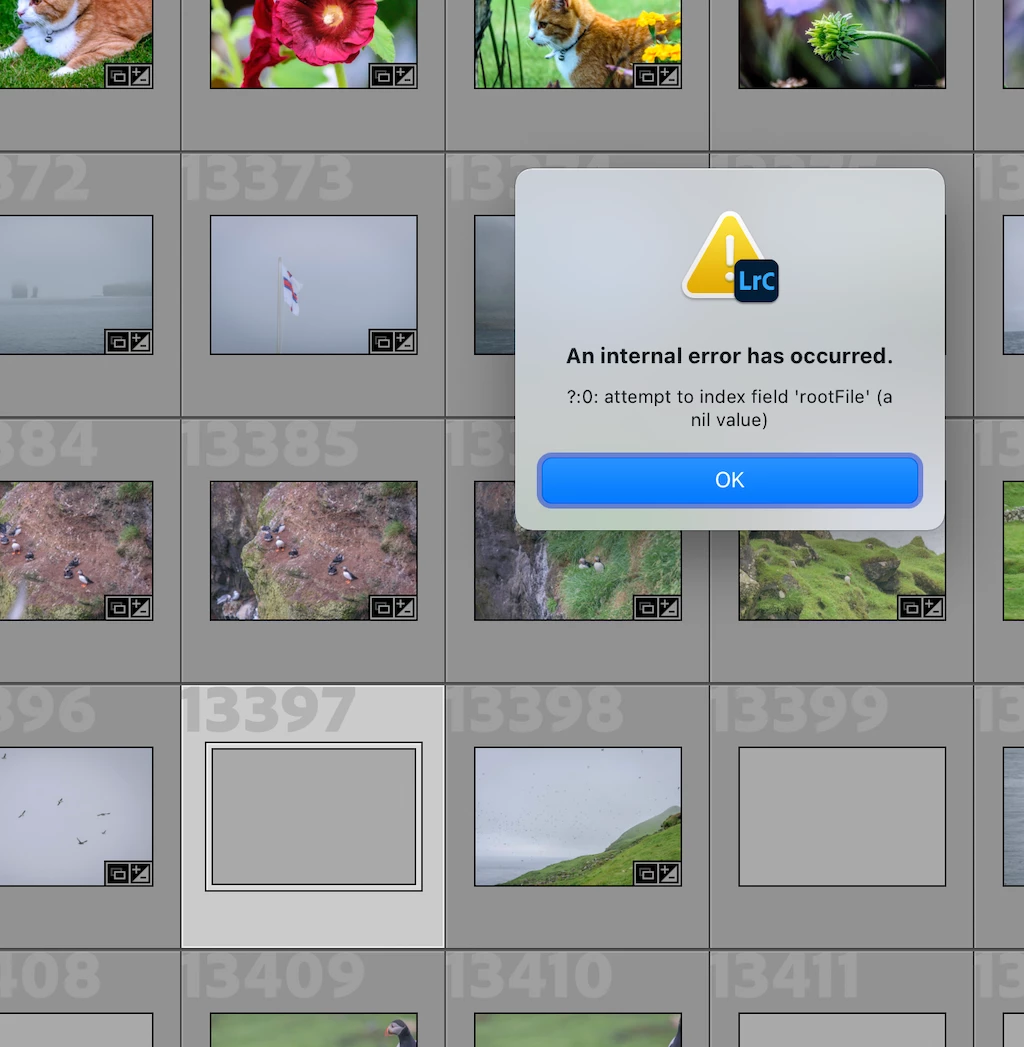Select the green mossy rocks thumbnail
1024x1047 pixels.
(842, 576)
